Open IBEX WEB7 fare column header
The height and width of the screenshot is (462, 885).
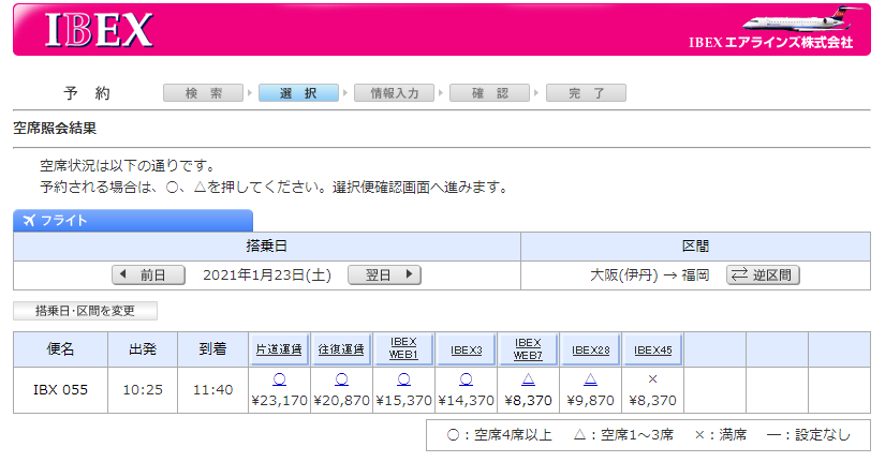click(528, 350)
